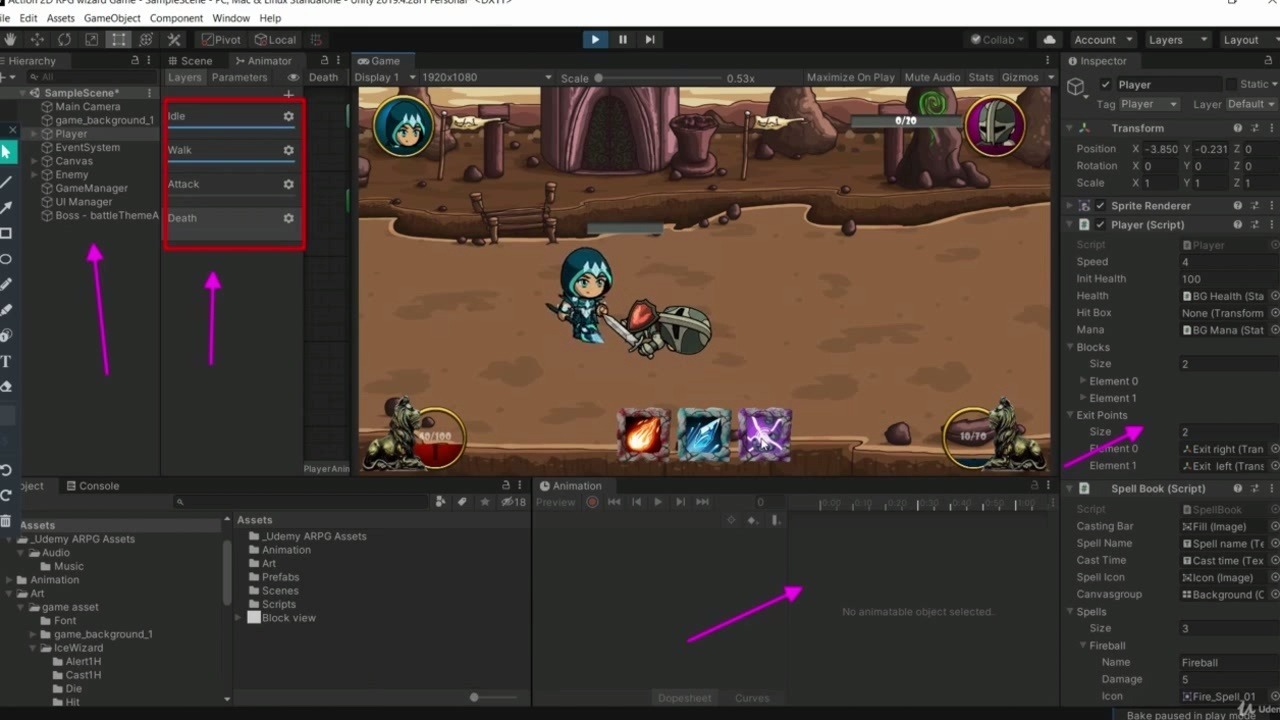Click Animation record button

tap(592, 502)
